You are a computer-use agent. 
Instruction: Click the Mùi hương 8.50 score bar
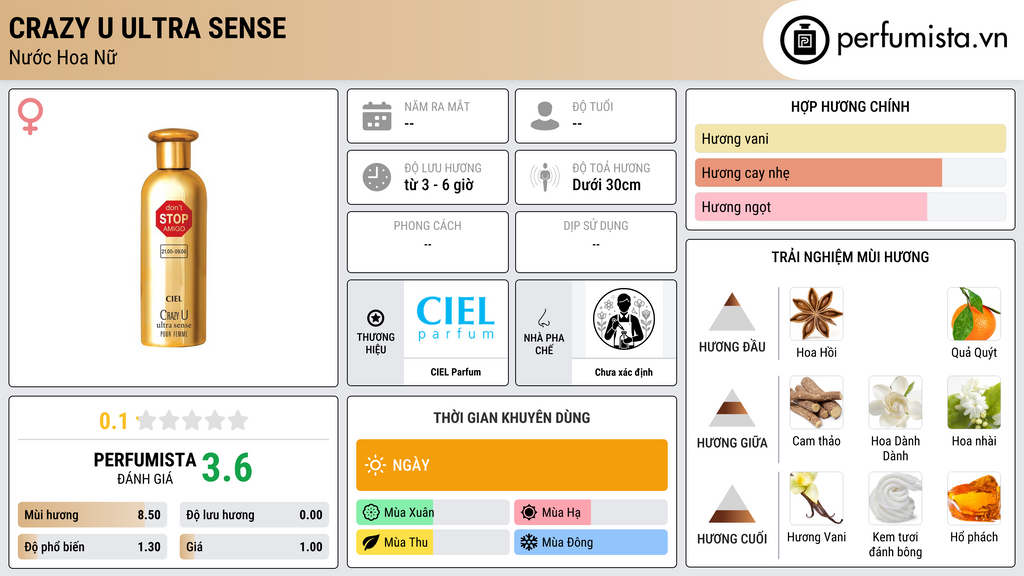(x=92, y=515)
